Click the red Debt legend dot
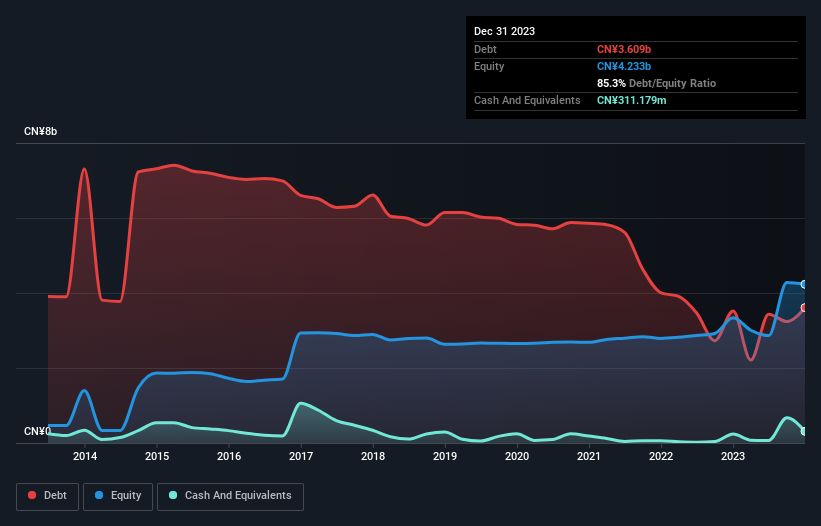This screenshot has height=526, width=821. click(x=32, y=495)
